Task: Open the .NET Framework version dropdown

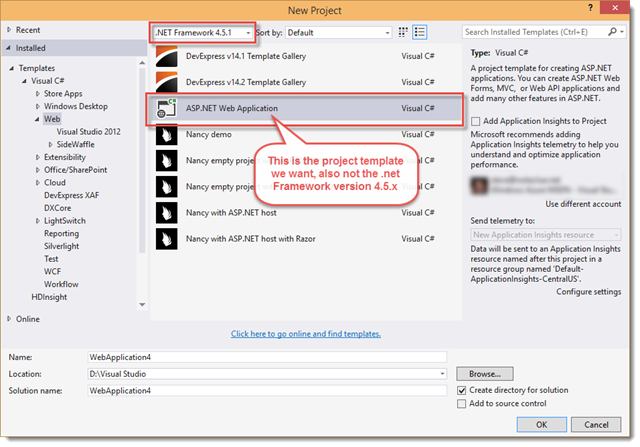Action: click(x=203, y=33)
